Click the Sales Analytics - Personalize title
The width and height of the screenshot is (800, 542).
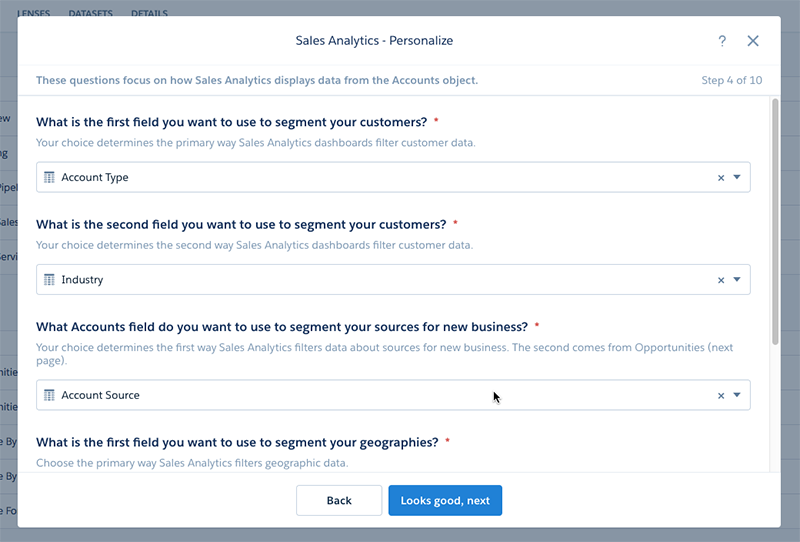374,41
